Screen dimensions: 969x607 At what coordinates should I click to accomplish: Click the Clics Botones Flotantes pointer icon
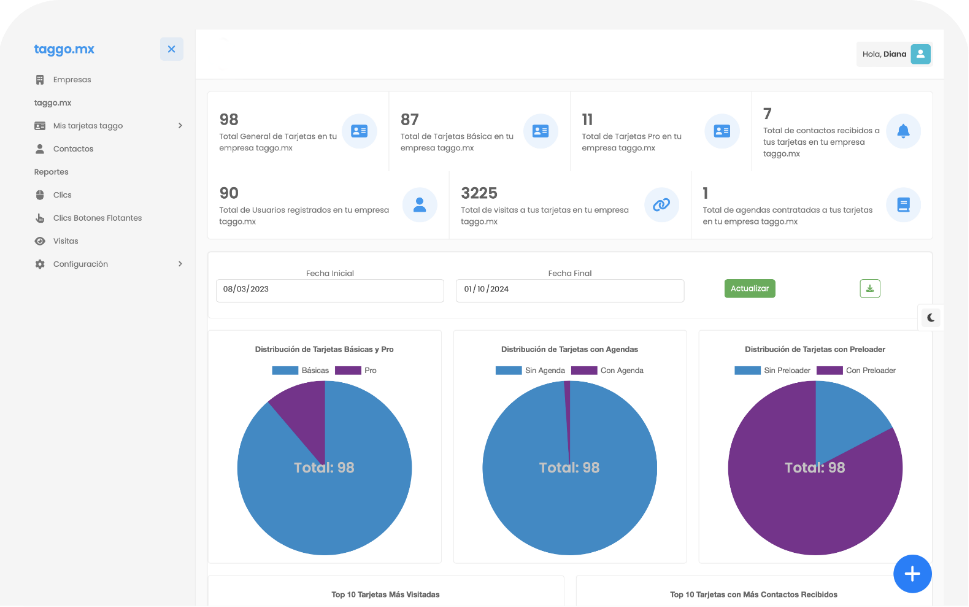[x=40, y=218]
